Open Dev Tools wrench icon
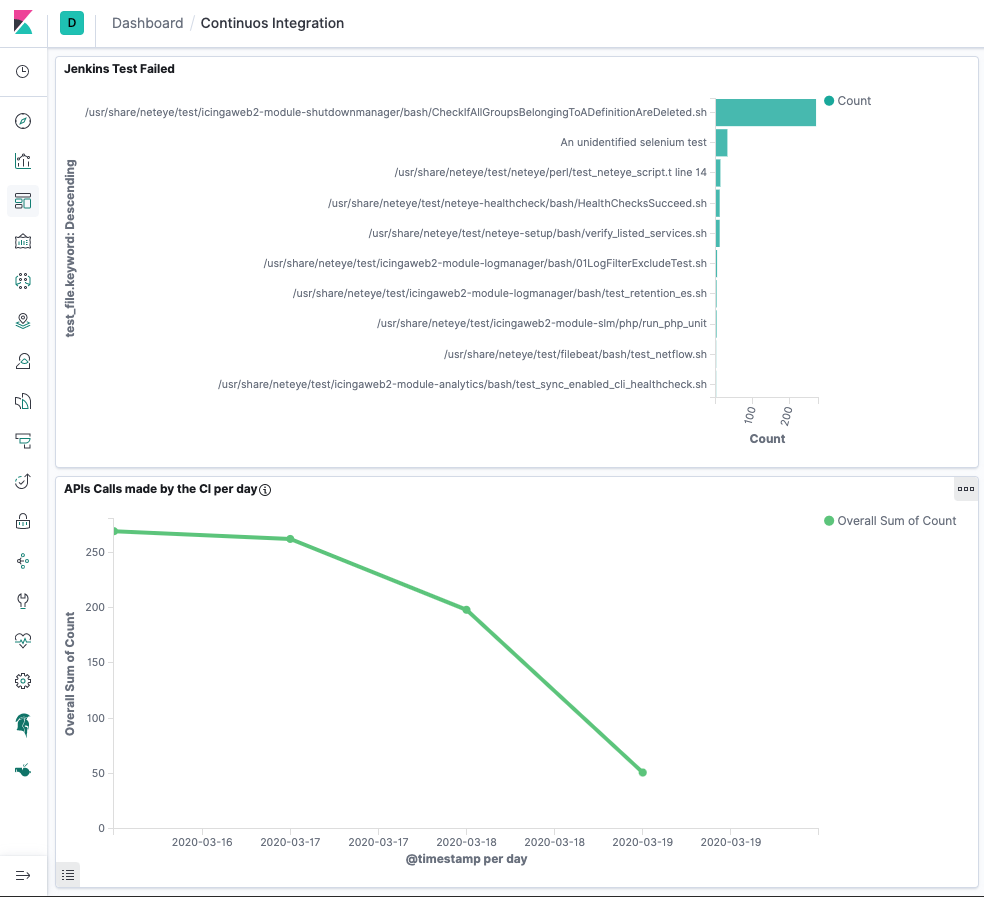This screenshot has height=897, width=984. pos(23,601)
